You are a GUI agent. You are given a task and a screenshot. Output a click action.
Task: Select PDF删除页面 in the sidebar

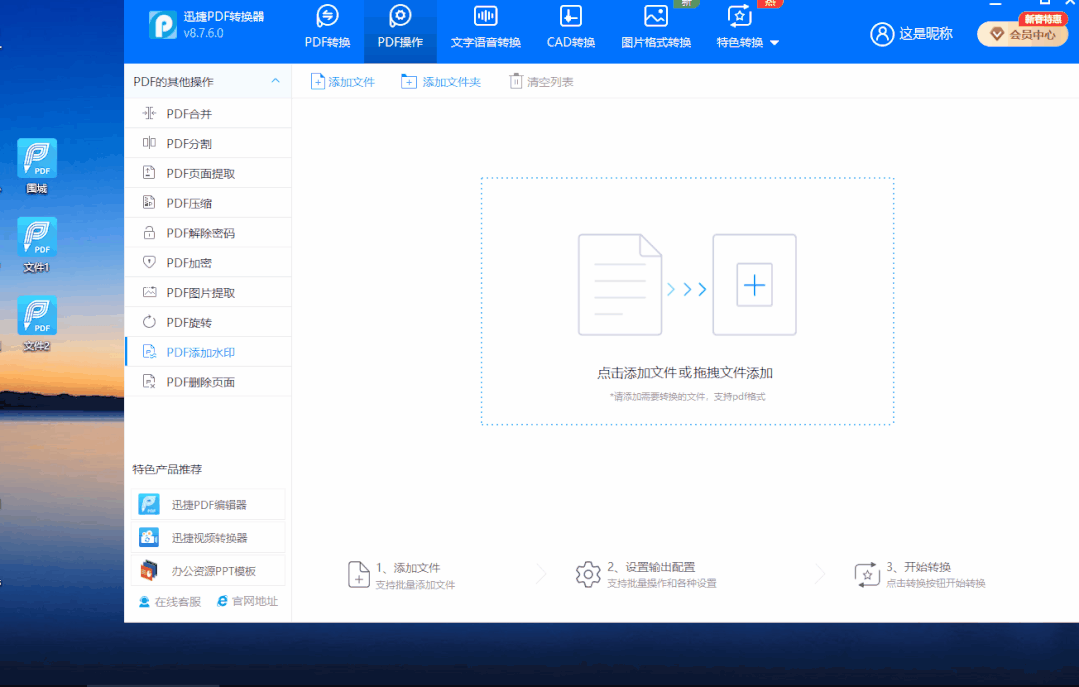(x=208, y=381)
